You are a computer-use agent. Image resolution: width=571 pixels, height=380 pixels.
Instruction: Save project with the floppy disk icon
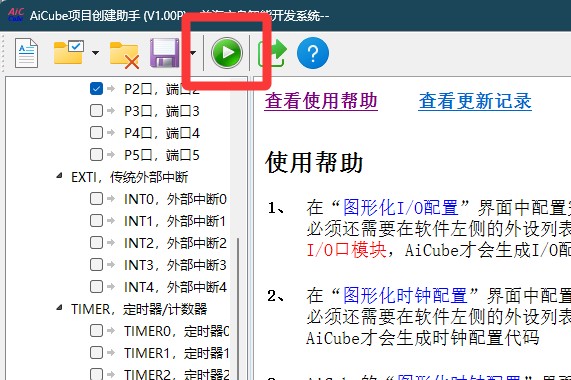pyautogui.click(x=165, y=53)
